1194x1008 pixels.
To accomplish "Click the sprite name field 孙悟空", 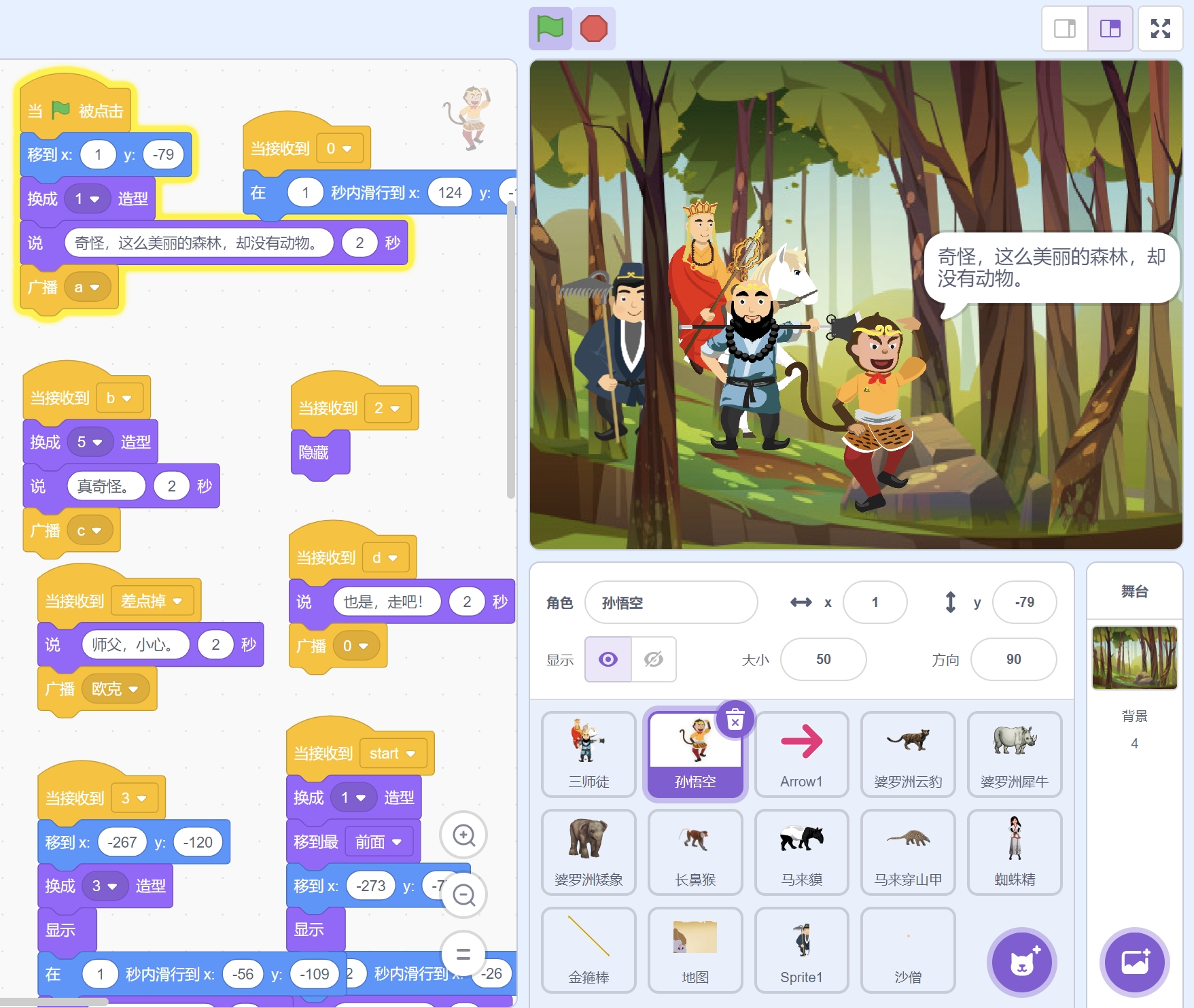I will click(671, 602).
